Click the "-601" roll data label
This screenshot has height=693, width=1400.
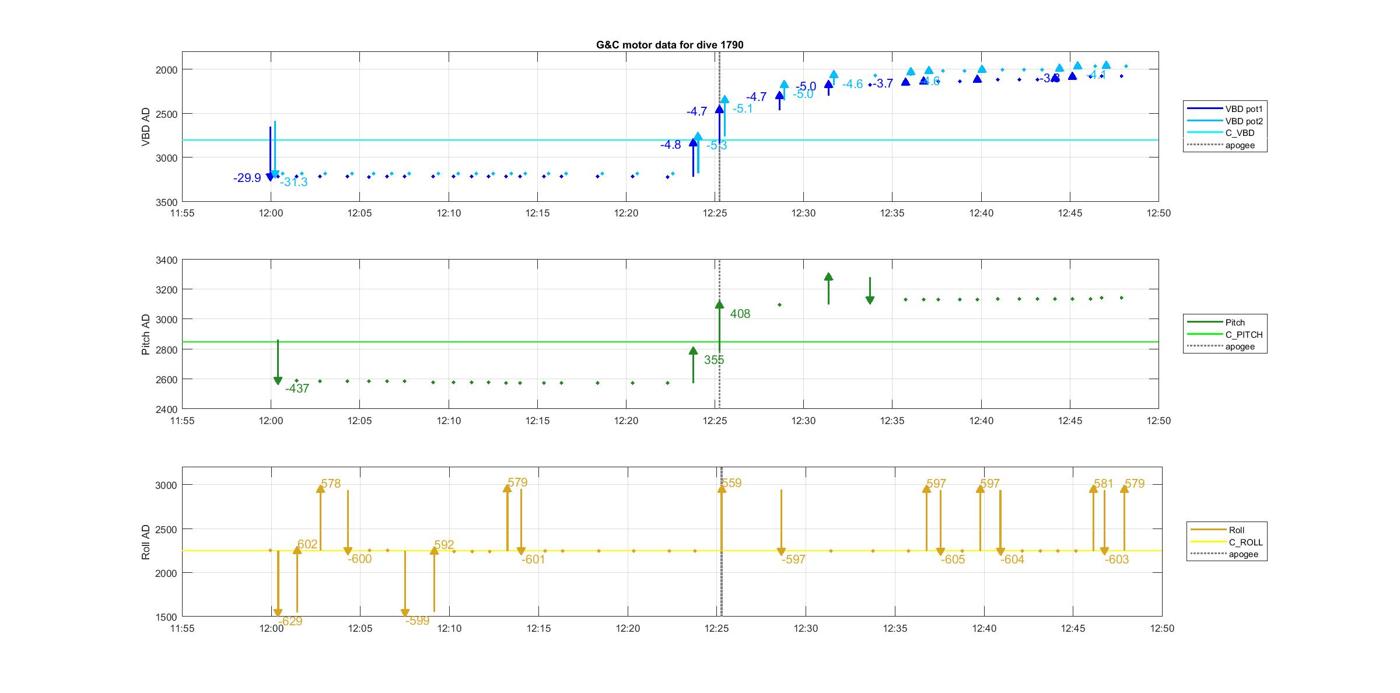point(533,559)
